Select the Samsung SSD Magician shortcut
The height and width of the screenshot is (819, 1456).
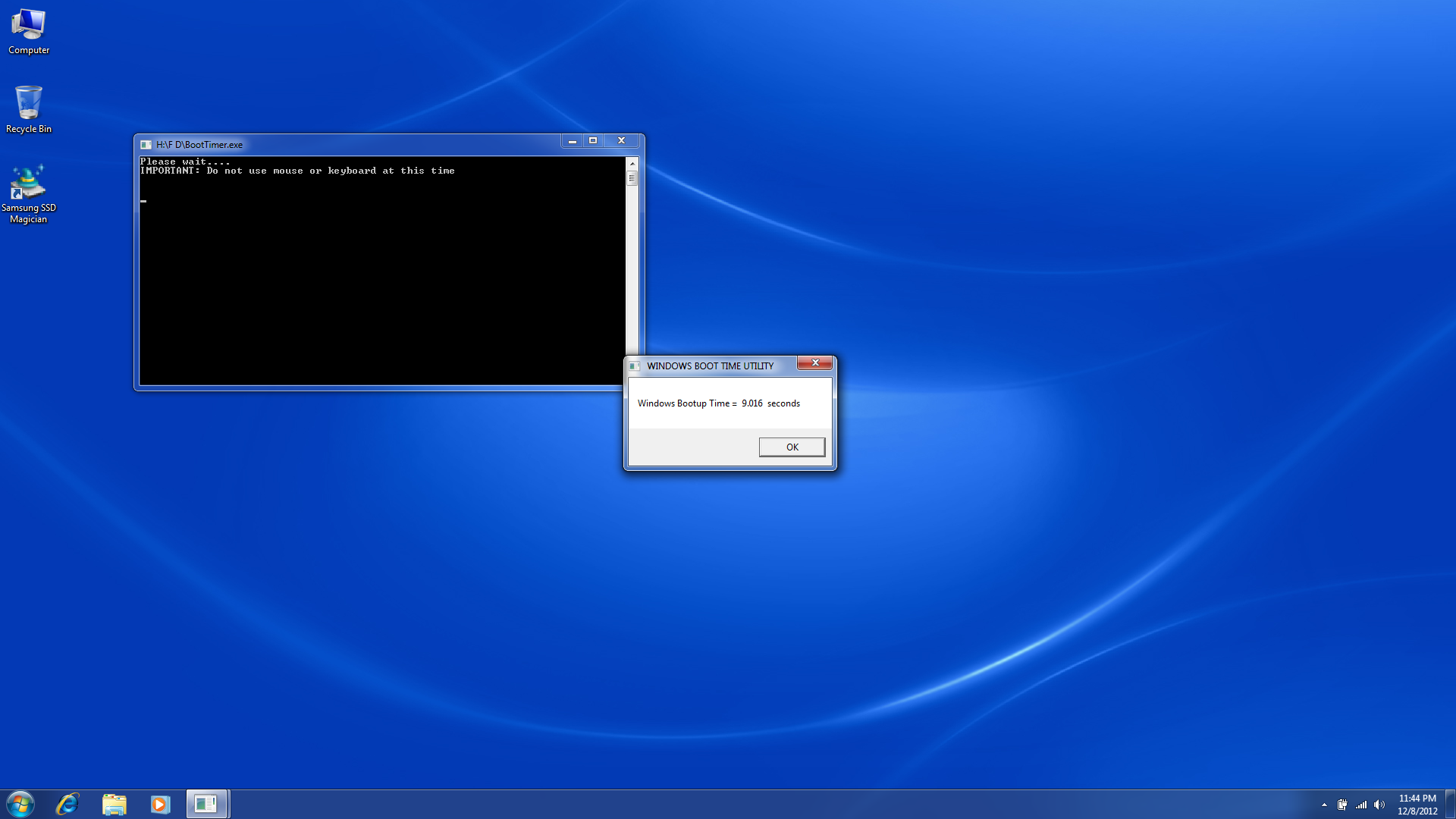tap(29, 194)
